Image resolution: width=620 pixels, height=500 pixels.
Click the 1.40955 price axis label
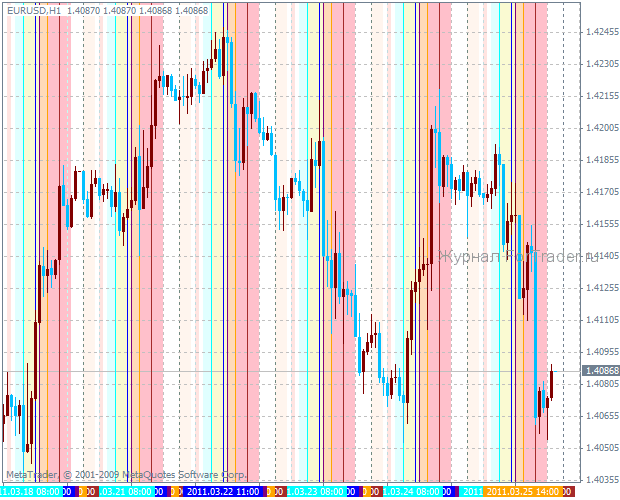click(x=602, y=351)
